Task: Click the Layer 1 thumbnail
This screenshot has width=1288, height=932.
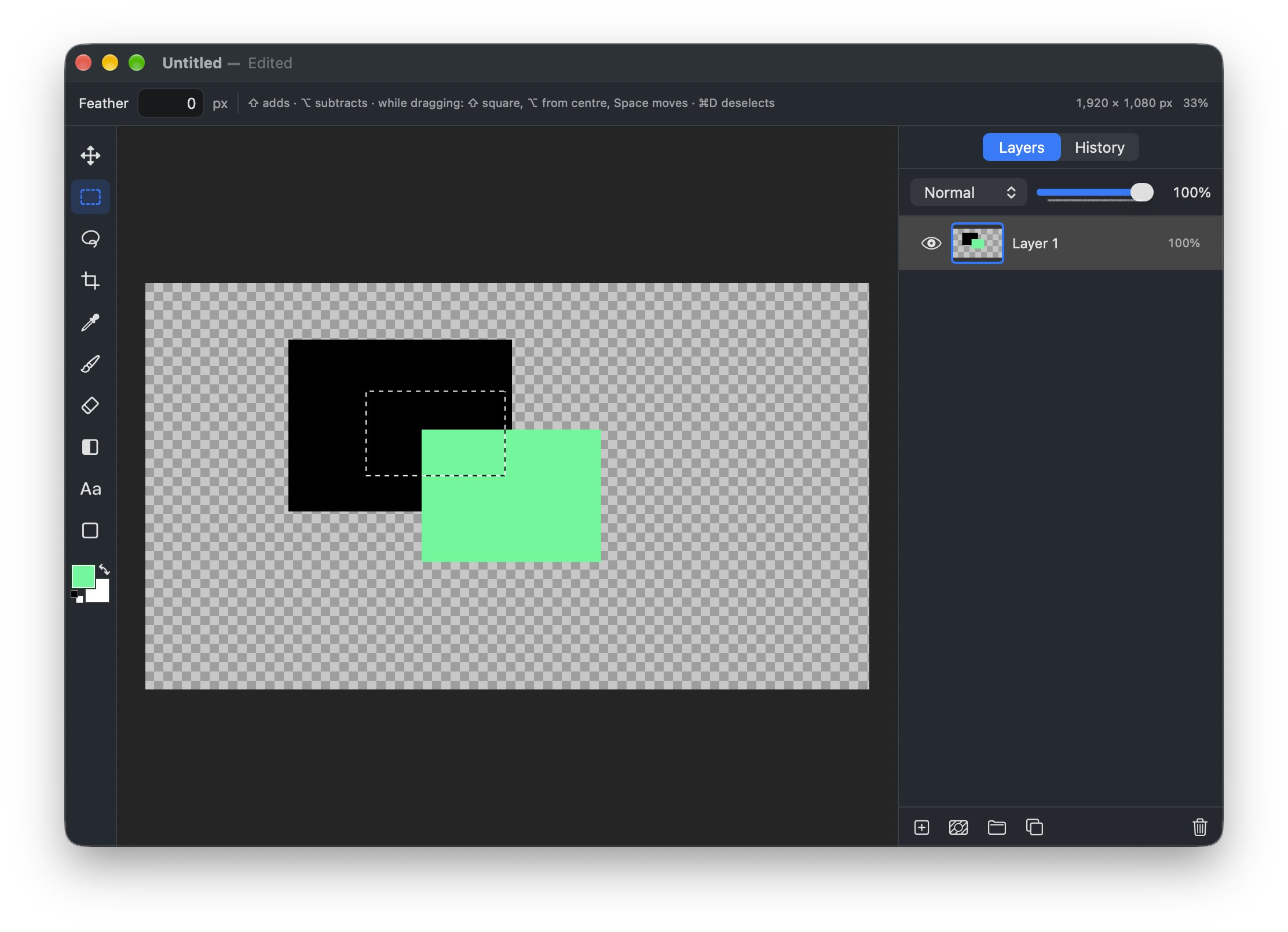Action: click(x=977, y=243)
